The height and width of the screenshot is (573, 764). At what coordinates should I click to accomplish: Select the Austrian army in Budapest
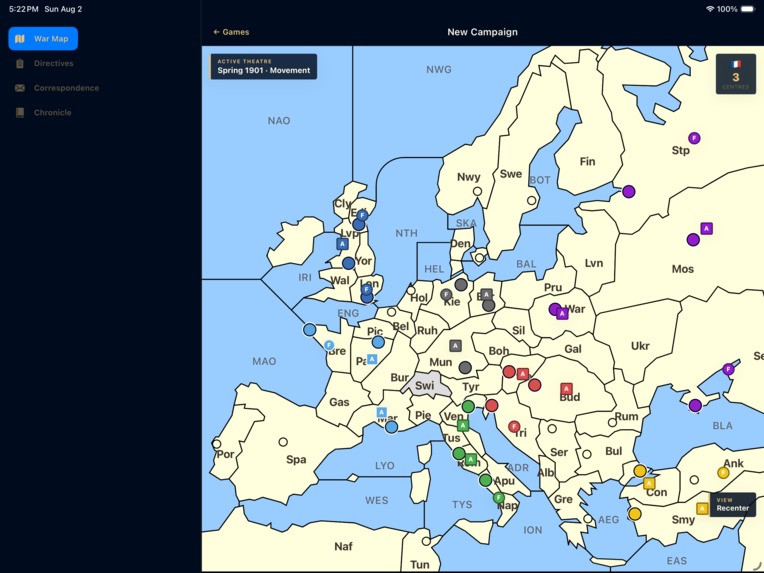click(x=566, y=388)
